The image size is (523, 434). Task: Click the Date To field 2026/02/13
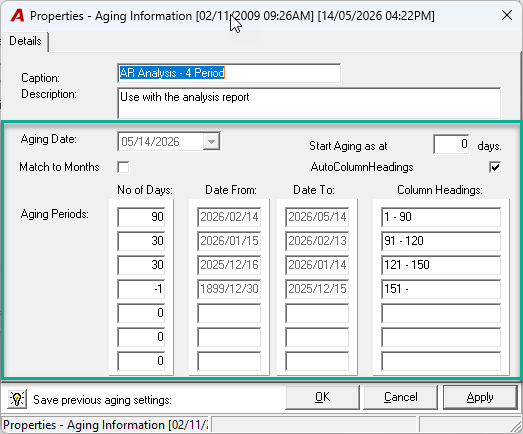[317, 241]
